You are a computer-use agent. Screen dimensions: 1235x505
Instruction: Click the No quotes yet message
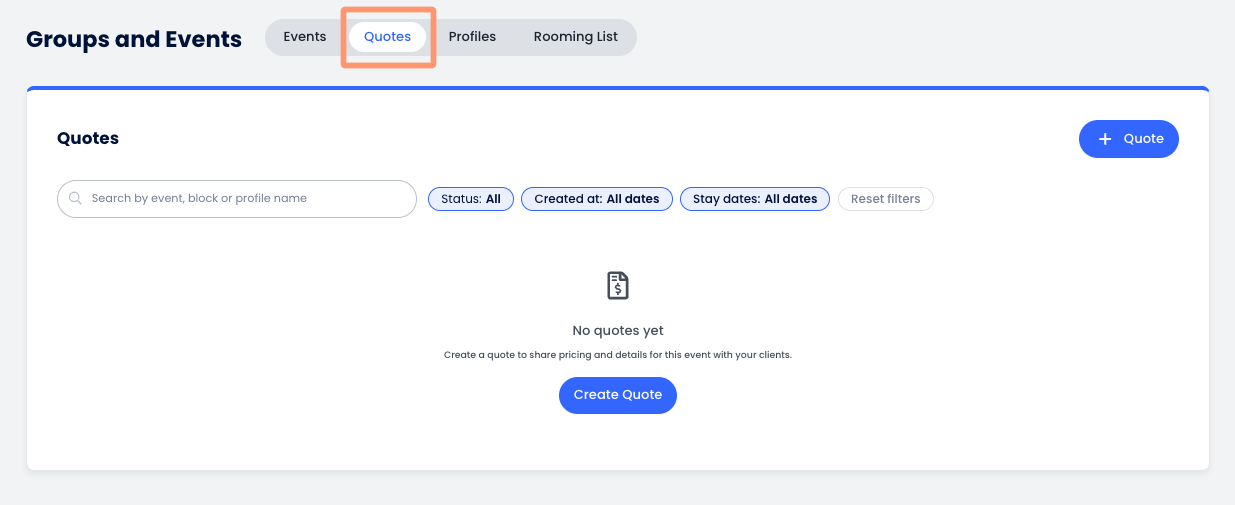click(617, 330)
